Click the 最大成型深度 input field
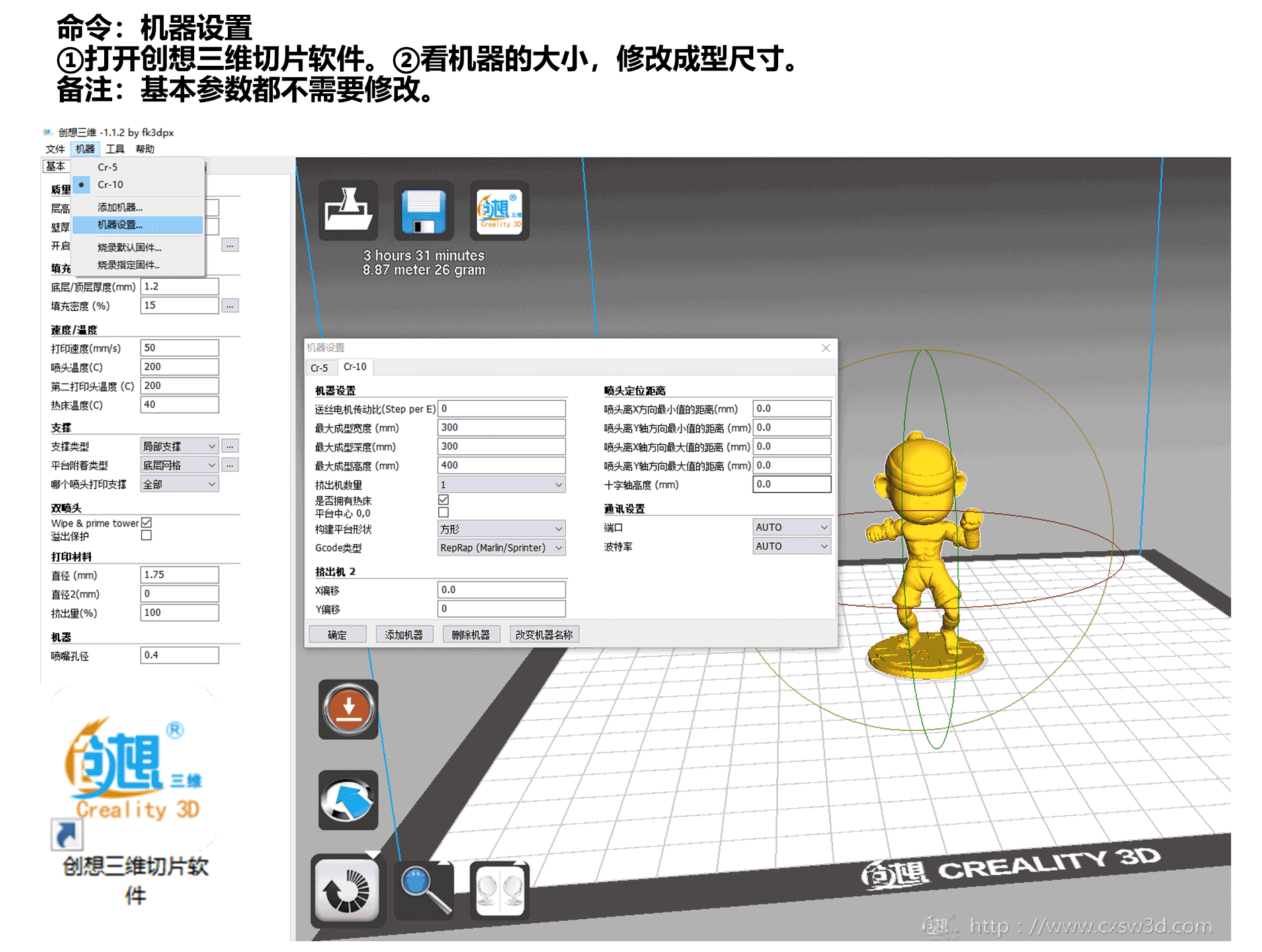The width and height of the screenshot is (1262, 952). coord(501,446)
